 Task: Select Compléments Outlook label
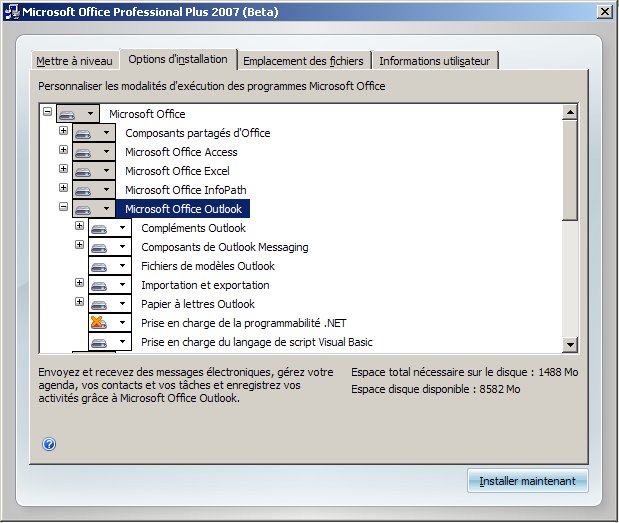click(193, 228)
